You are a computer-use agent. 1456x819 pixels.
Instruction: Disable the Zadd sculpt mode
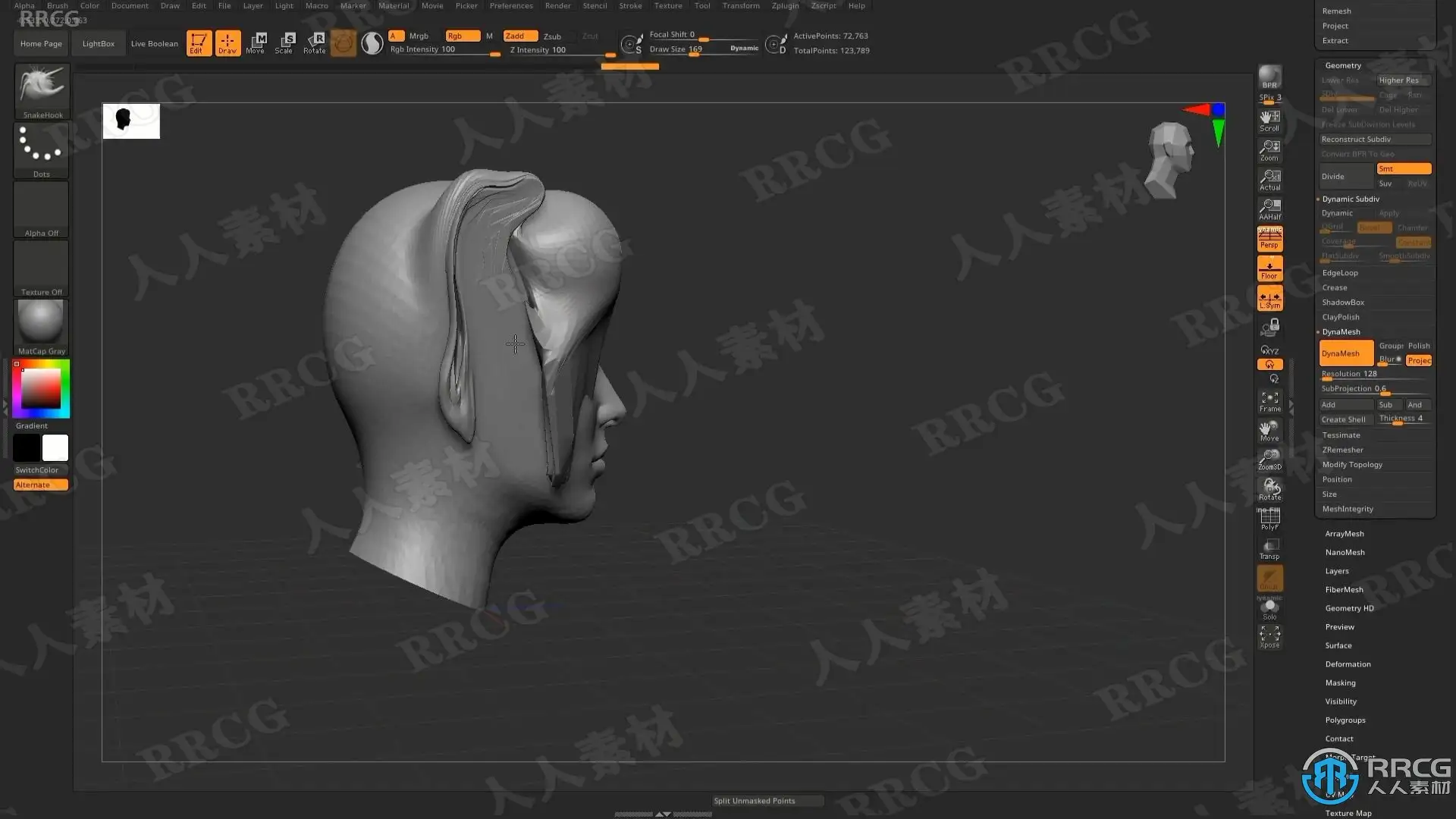coord(521,36)
